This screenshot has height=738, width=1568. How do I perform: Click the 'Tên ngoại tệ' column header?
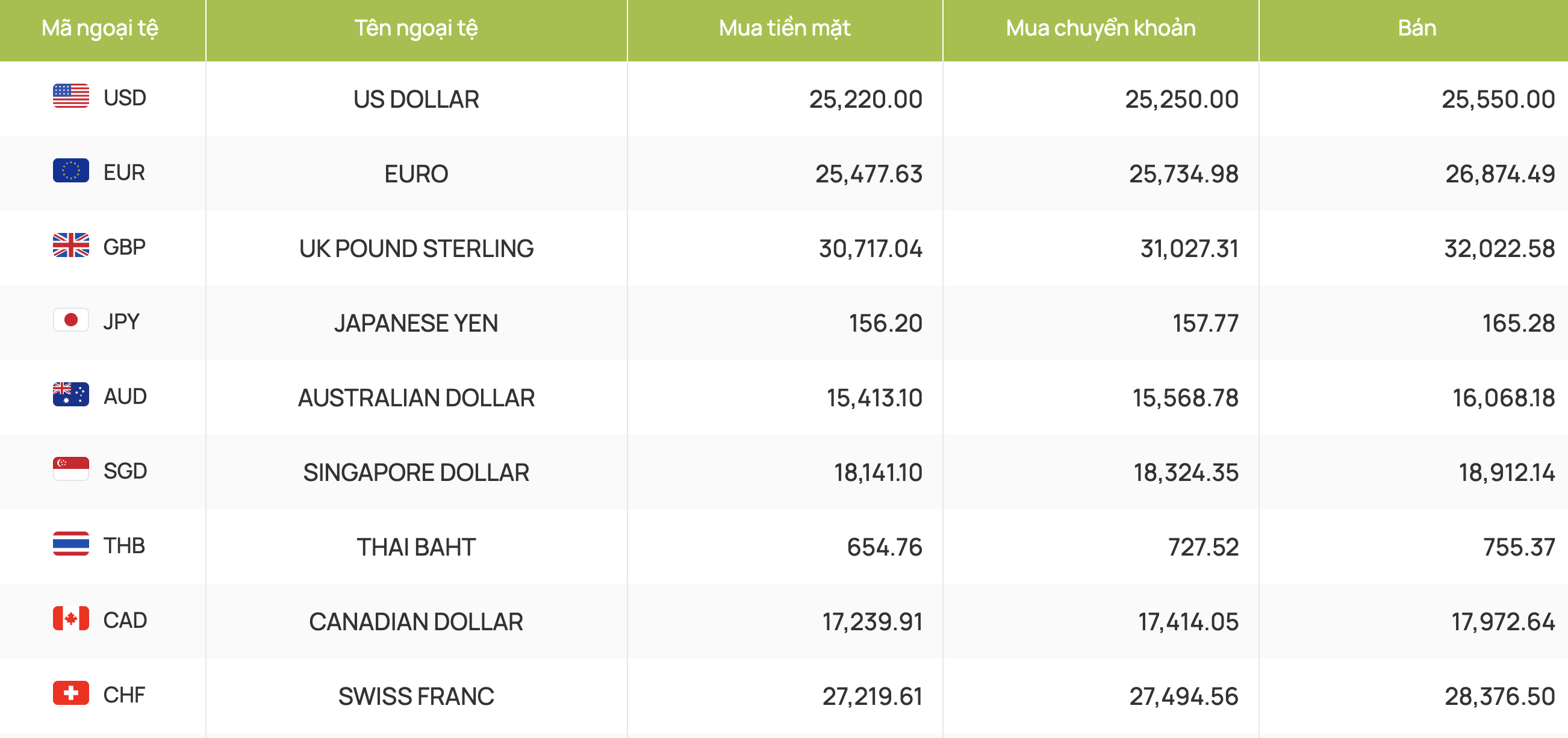coord(415,29)
